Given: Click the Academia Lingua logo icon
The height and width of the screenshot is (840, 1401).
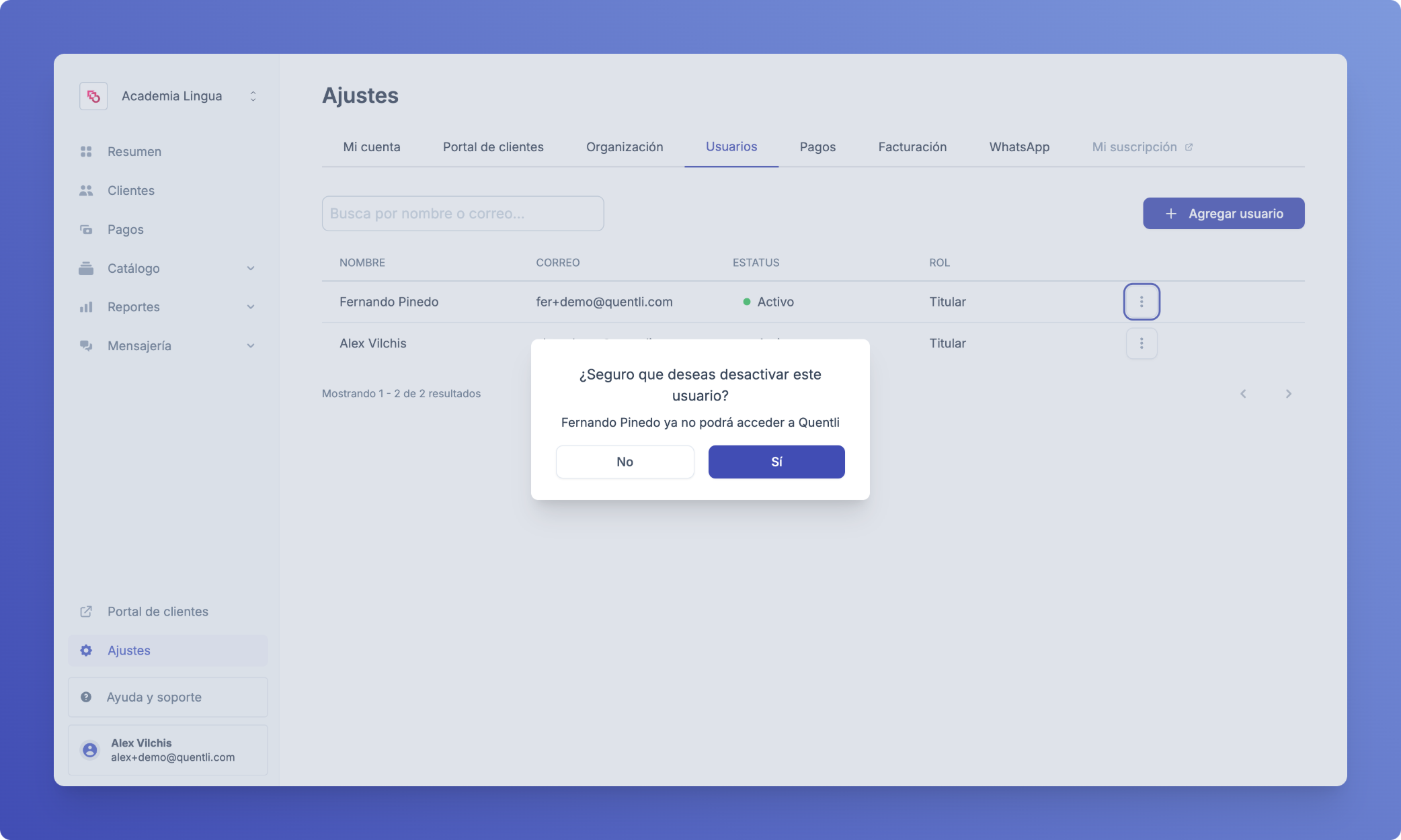Looking at the screenshot, I should [93, 96].
